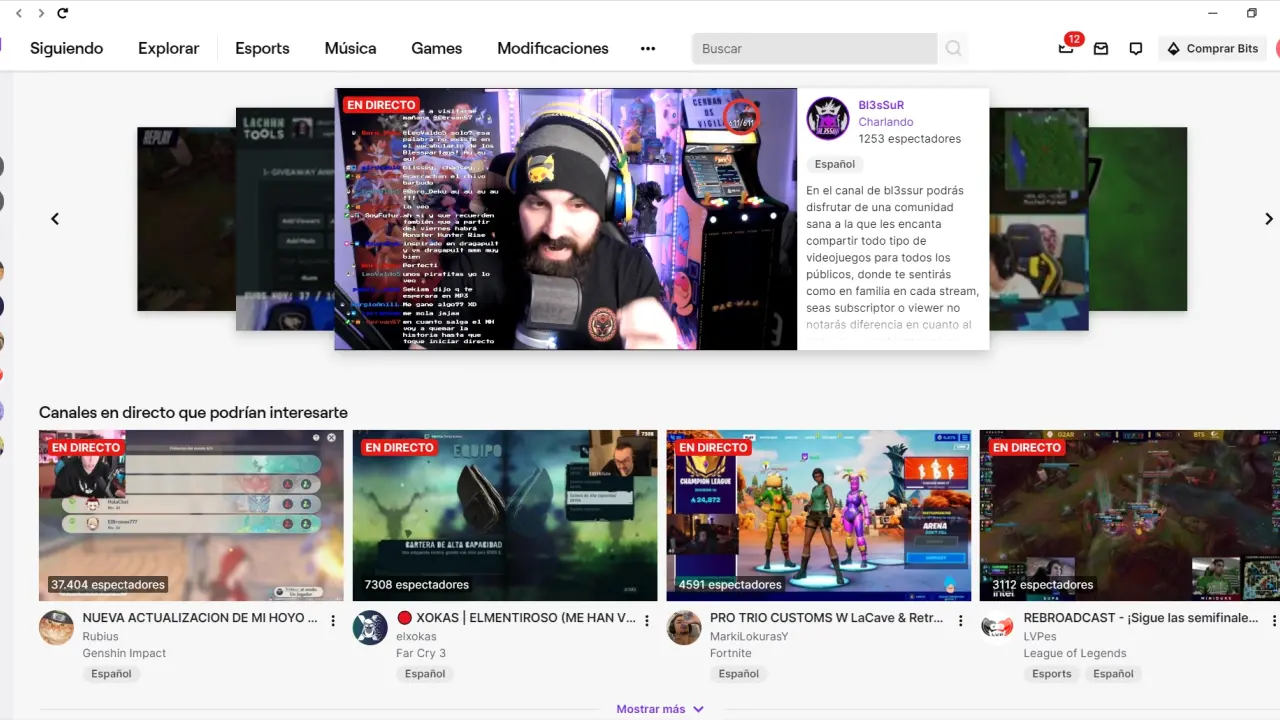Click the elxokas channel avatar
Image resolution: width=1280 pixels, height=720 pixels.
370,628
